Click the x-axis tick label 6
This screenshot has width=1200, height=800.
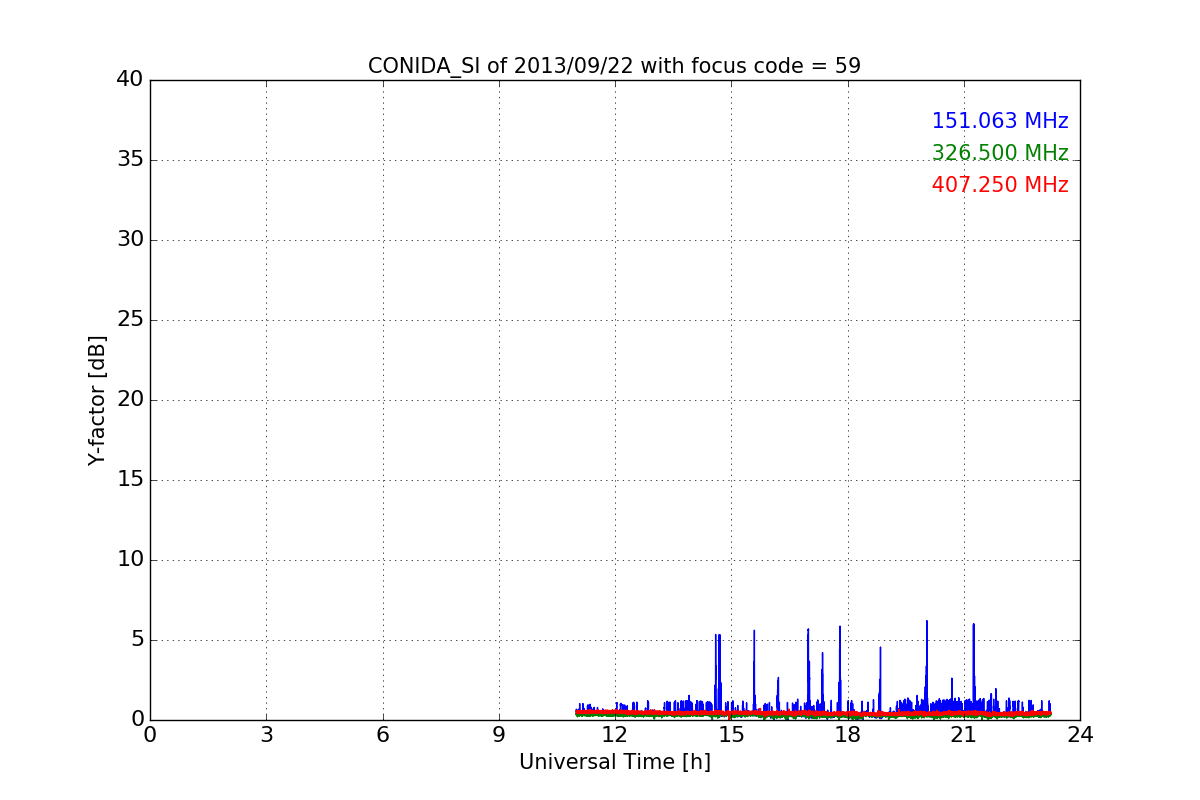(382, 735)
